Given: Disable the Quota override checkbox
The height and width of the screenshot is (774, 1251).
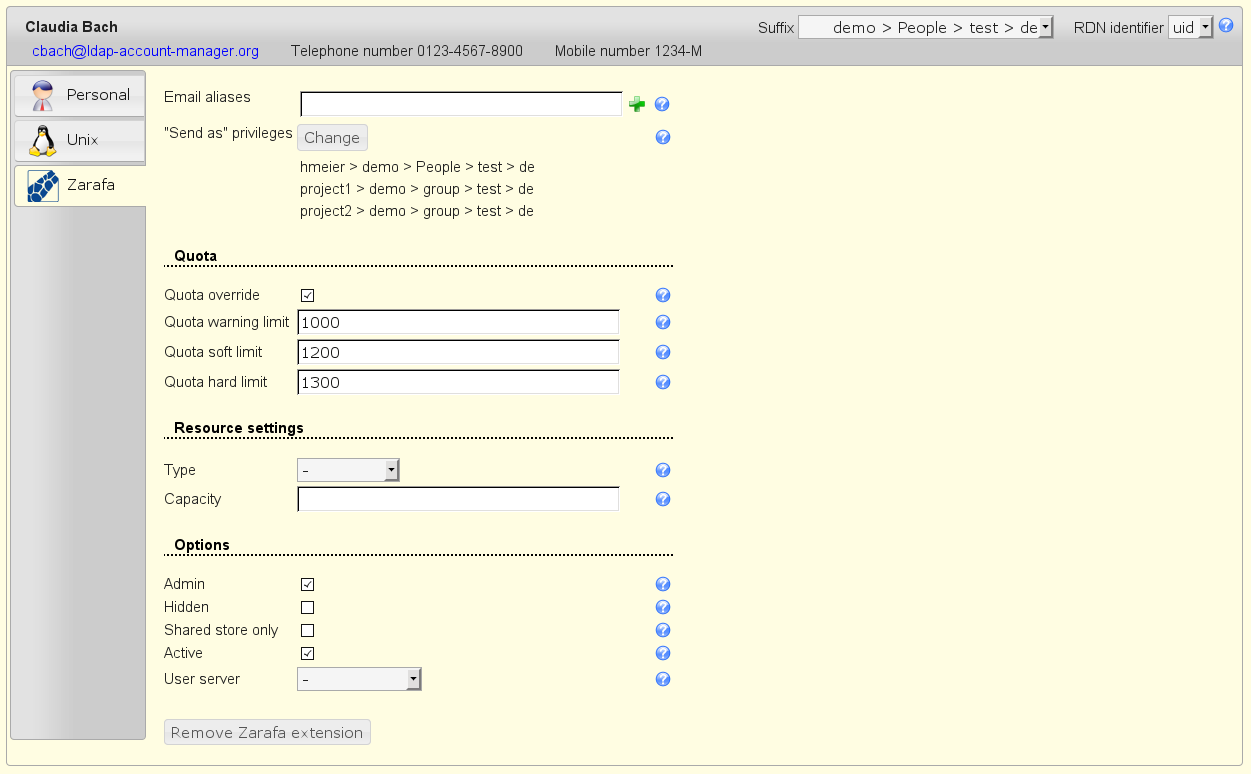Looking at the screenshot, I should (x=308, y=295).
